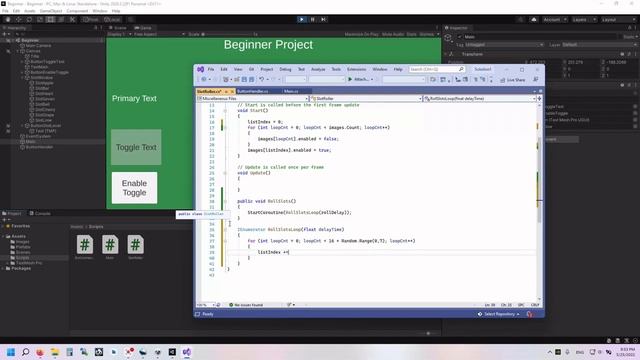
Task: Open the Unity cloud services icon
Action: [x=533, y=19]
